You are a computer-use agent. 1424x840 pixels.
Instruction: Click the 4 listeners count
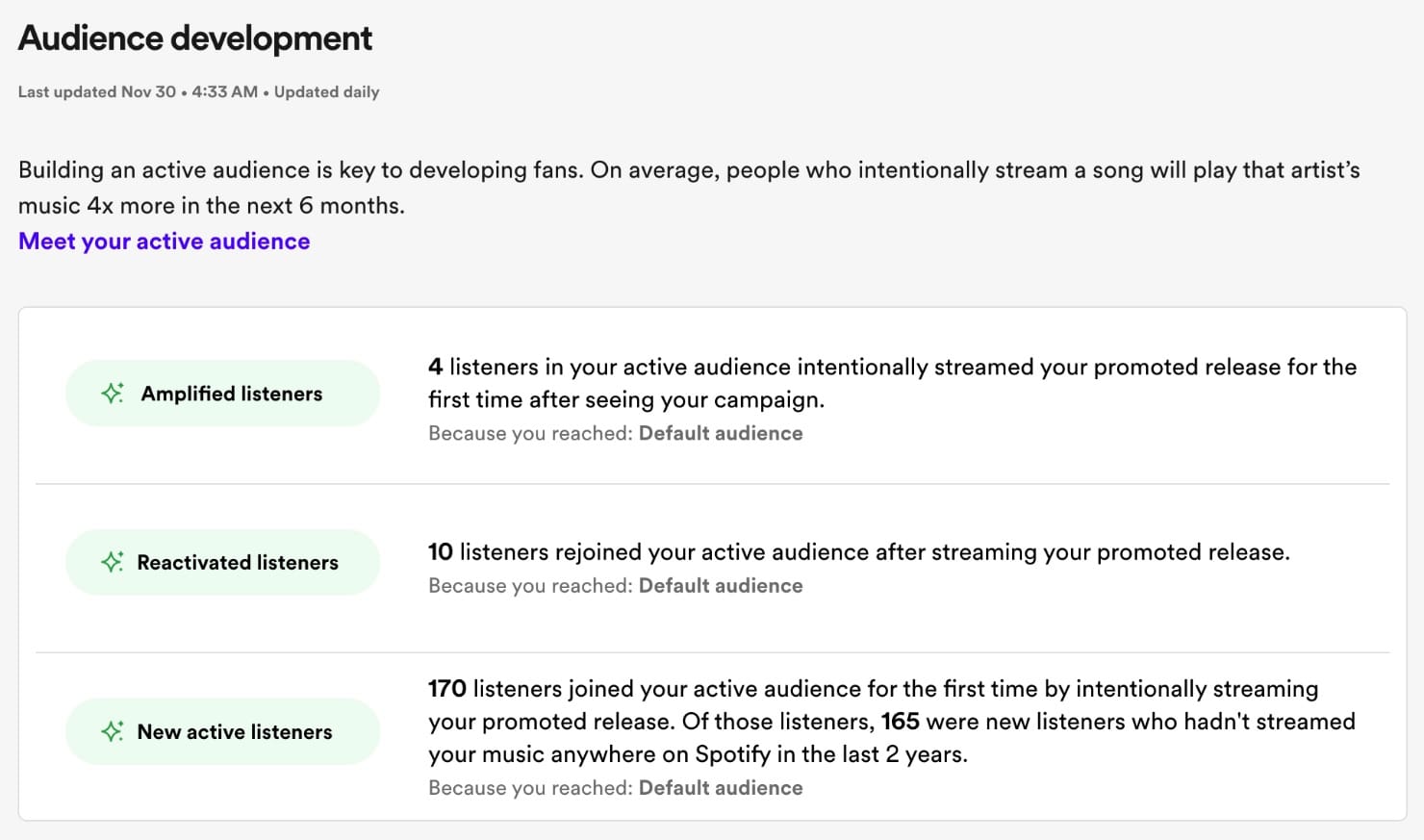(434, 367)
